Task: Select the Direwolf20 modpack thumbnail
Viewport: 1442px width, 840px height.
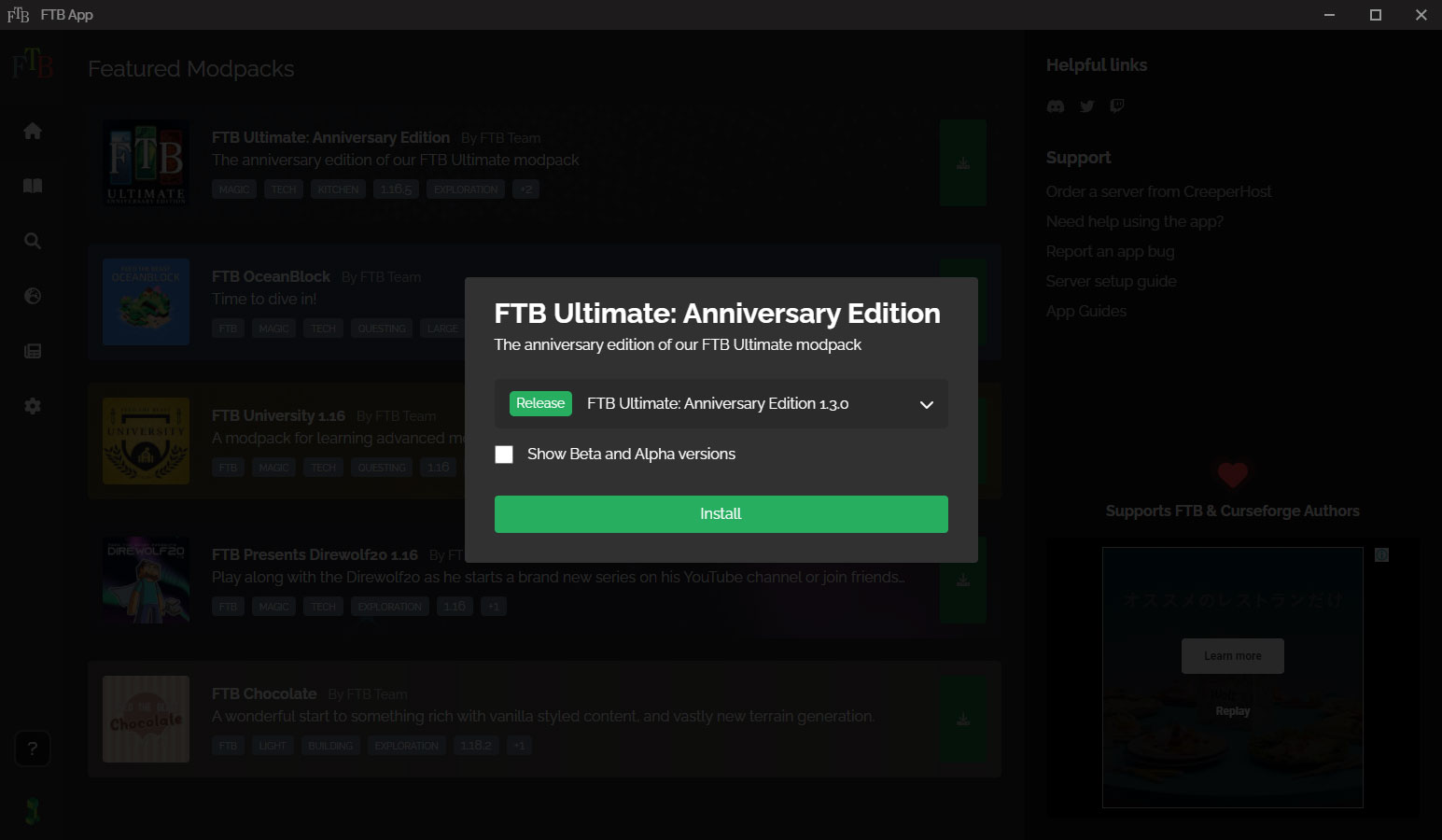Action: [146, 581]
